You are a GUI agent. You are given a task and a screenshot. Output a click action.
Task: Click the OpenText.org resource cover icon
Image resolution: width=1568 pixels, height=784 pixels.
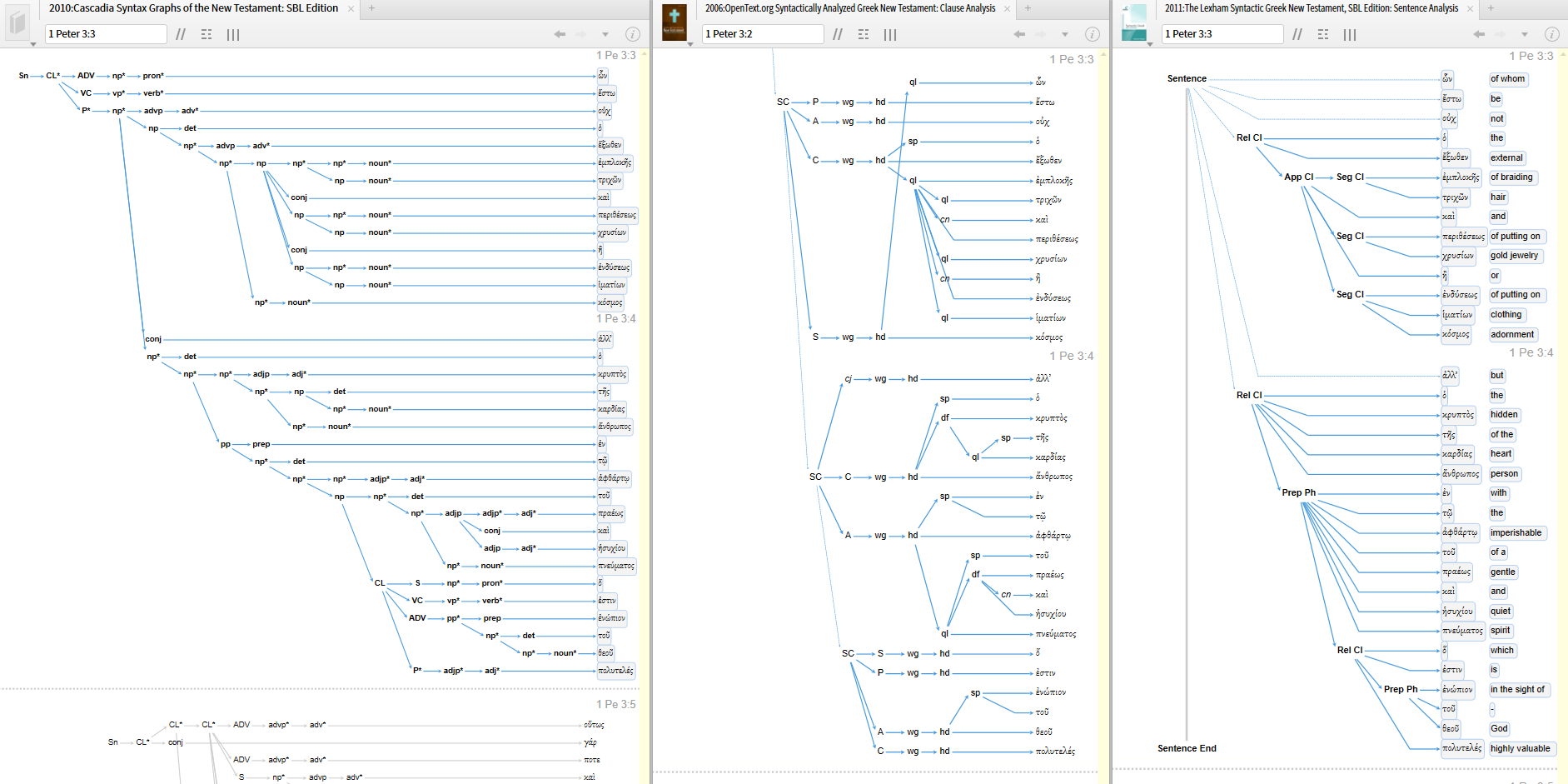[674, 22]
